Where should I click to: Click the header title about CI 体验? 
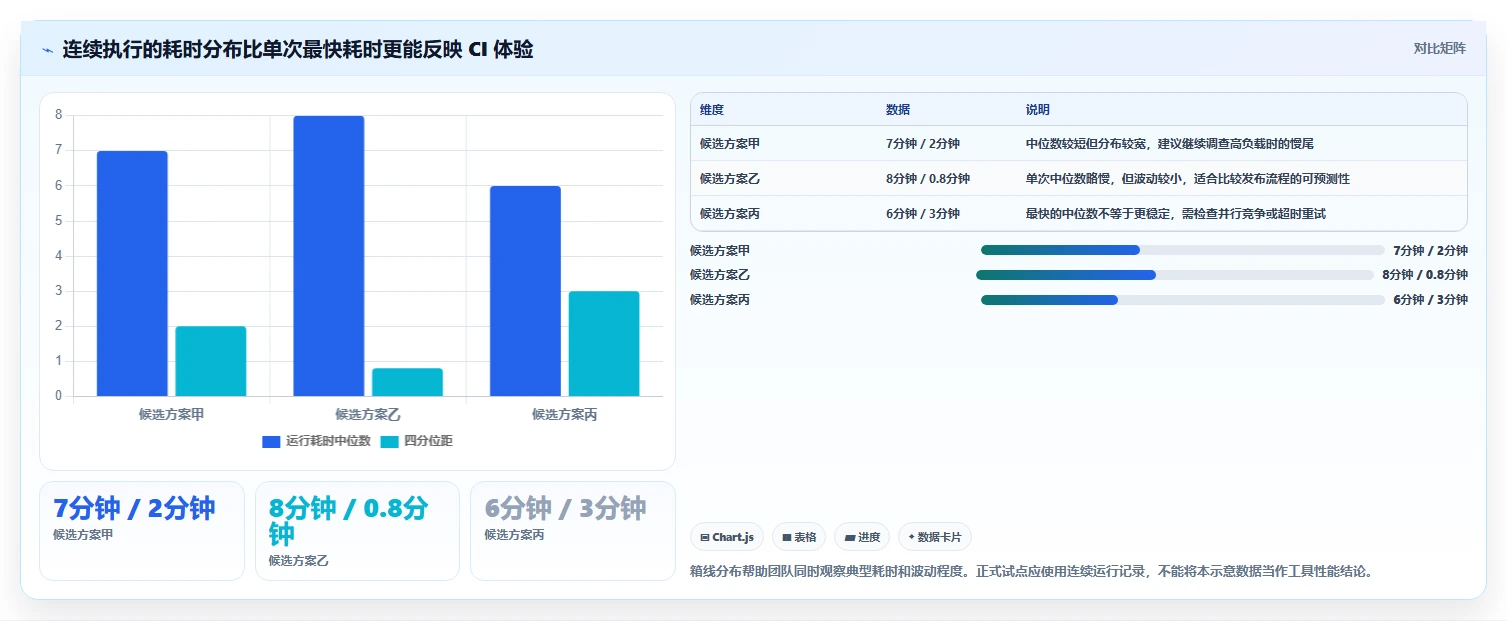pos(298,49)
